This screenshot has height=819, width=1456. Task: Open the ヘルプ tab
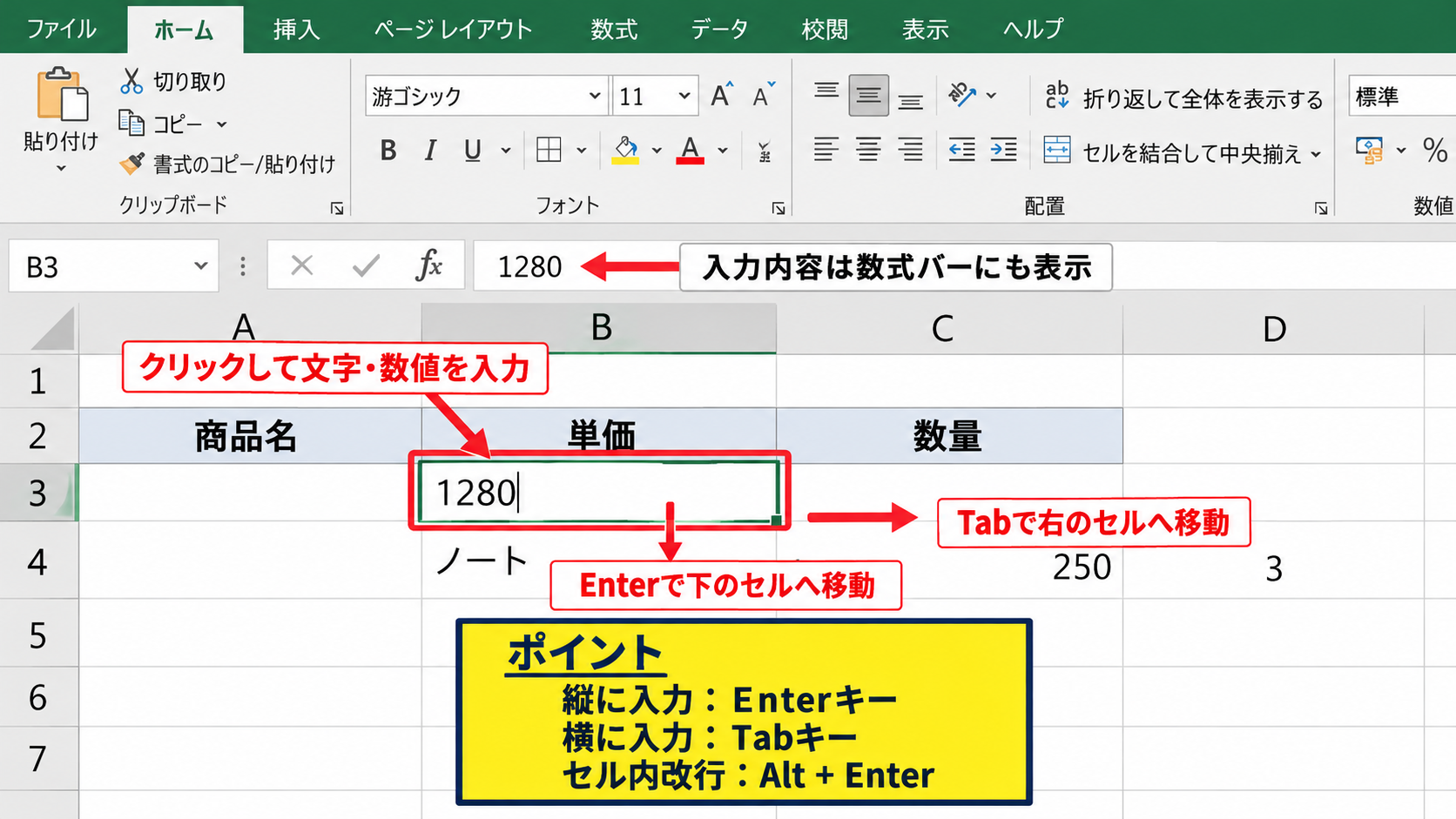pos(1033,29)
